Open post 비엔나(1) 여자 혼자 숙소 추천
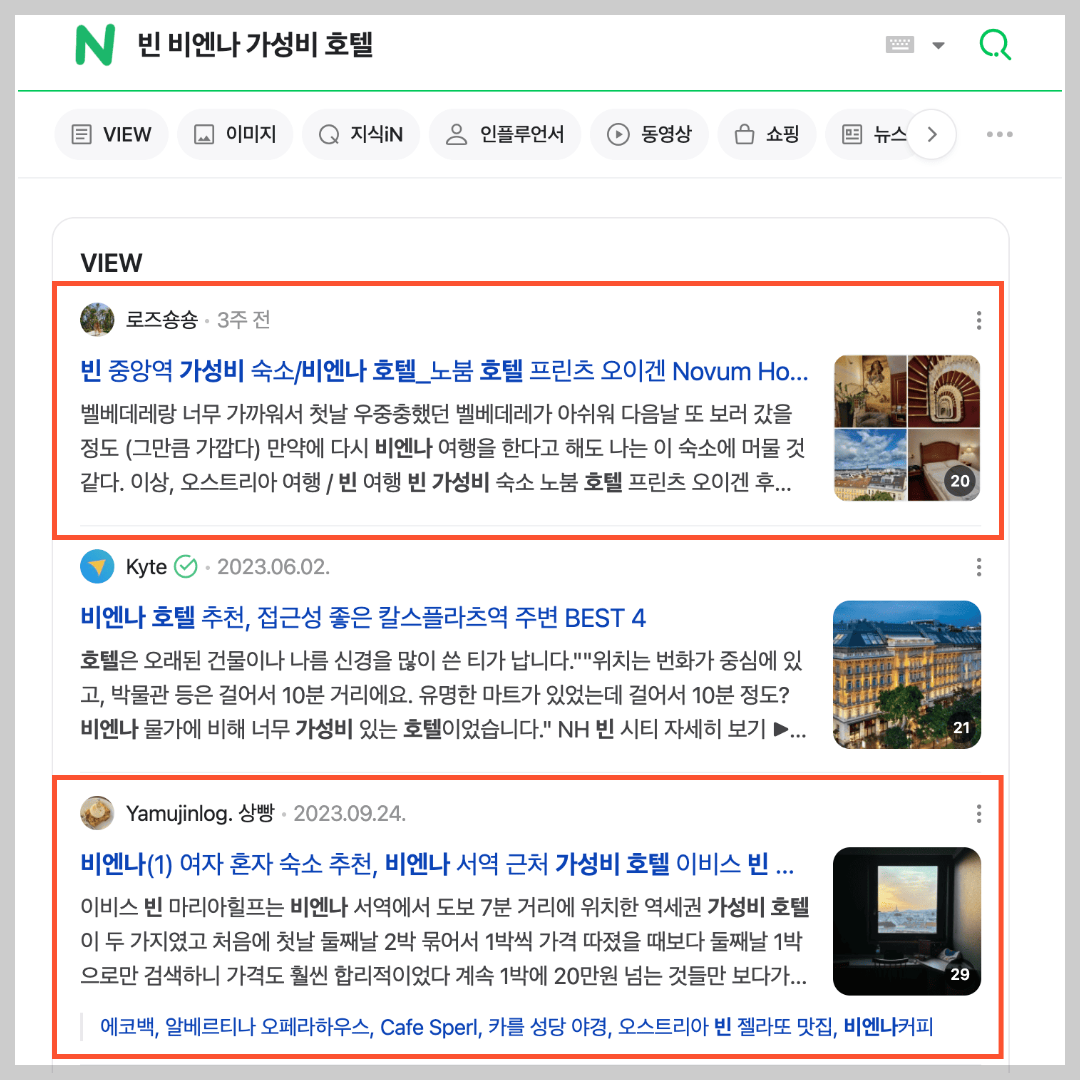 tap(437, 864)
